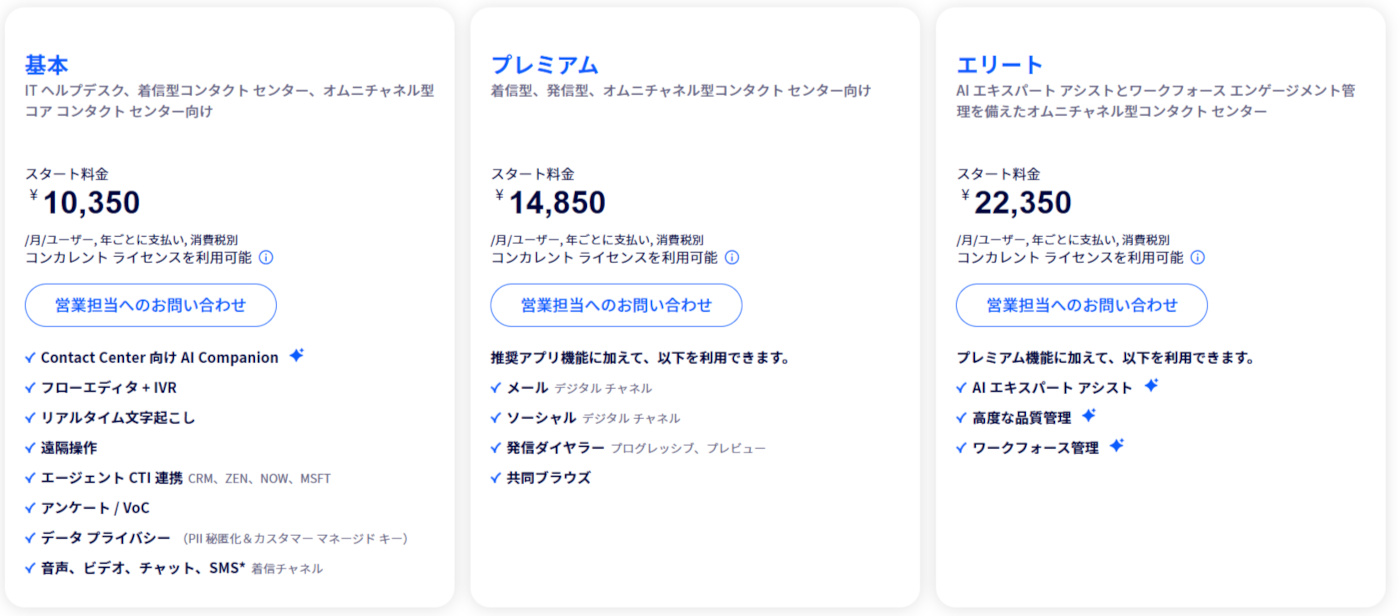Select the エリート plan title

coord(1000,65)
